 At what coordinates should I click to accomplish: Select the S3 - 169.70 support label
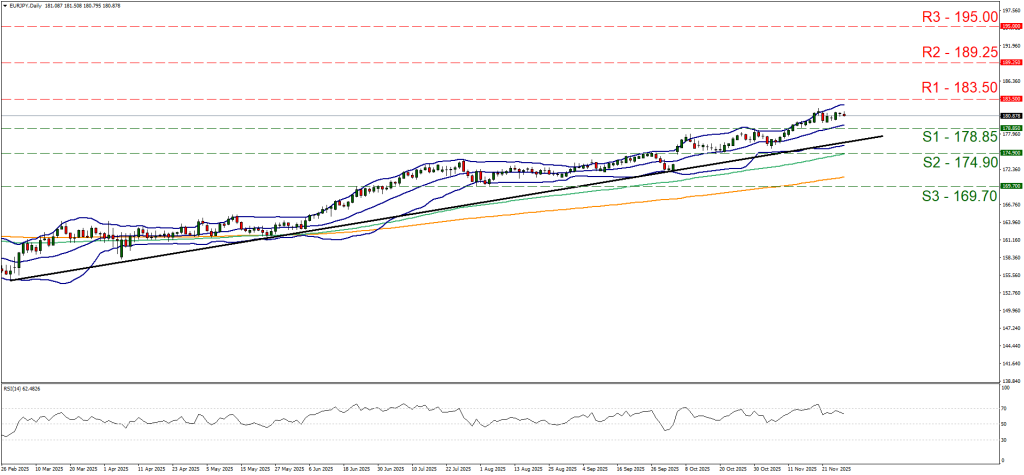(x=959, y=196)
